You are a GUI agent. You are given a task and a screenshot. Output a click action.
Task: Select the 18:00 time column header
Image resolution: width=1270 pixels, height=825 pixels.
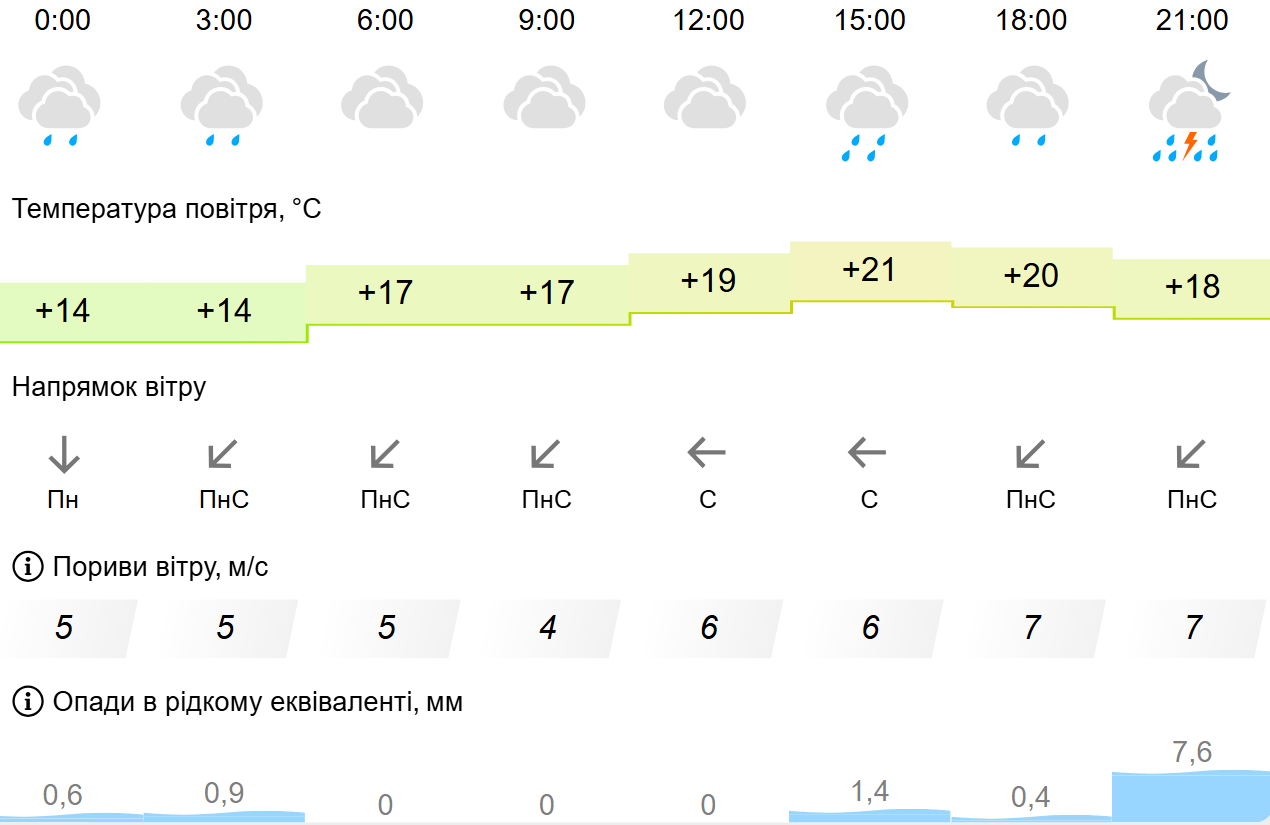1031,20
